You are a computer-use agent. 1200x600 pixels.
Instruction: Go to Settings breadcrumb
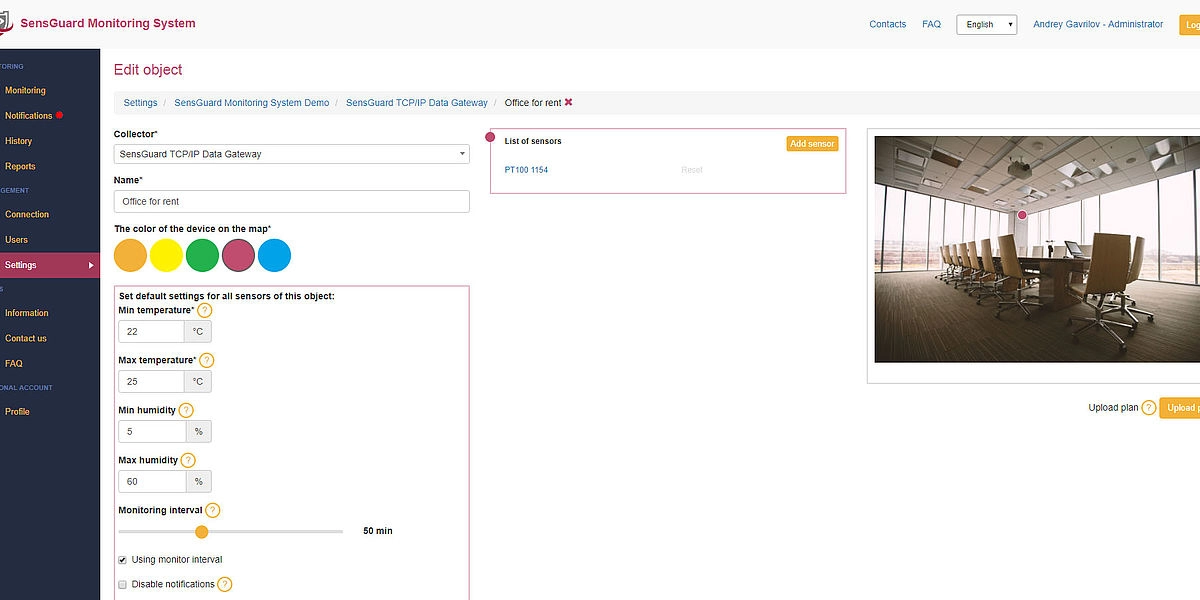coord(140,103)
